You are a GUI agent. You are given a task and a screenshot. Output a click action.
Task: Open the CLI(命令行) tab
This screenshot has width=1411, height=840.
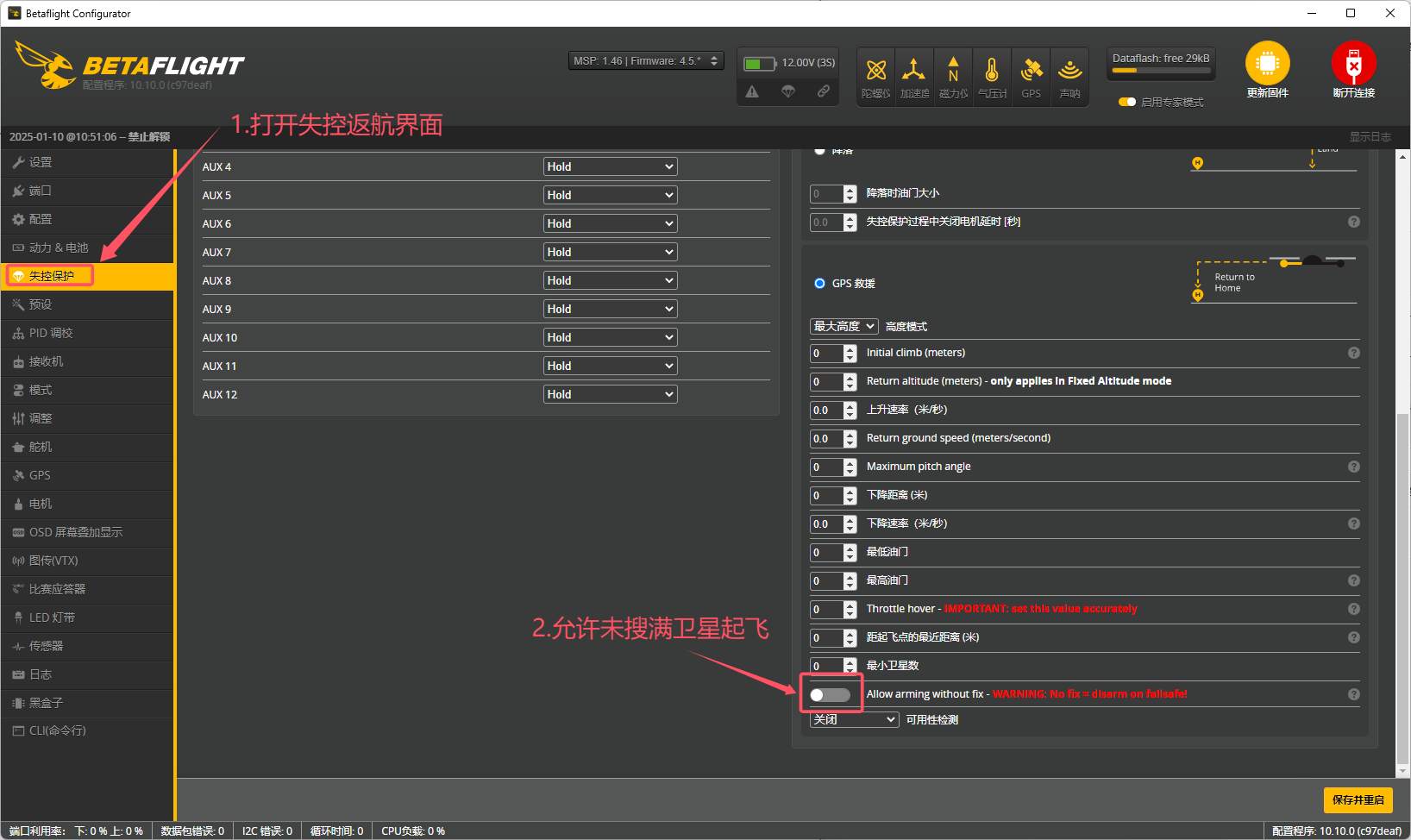87,730
